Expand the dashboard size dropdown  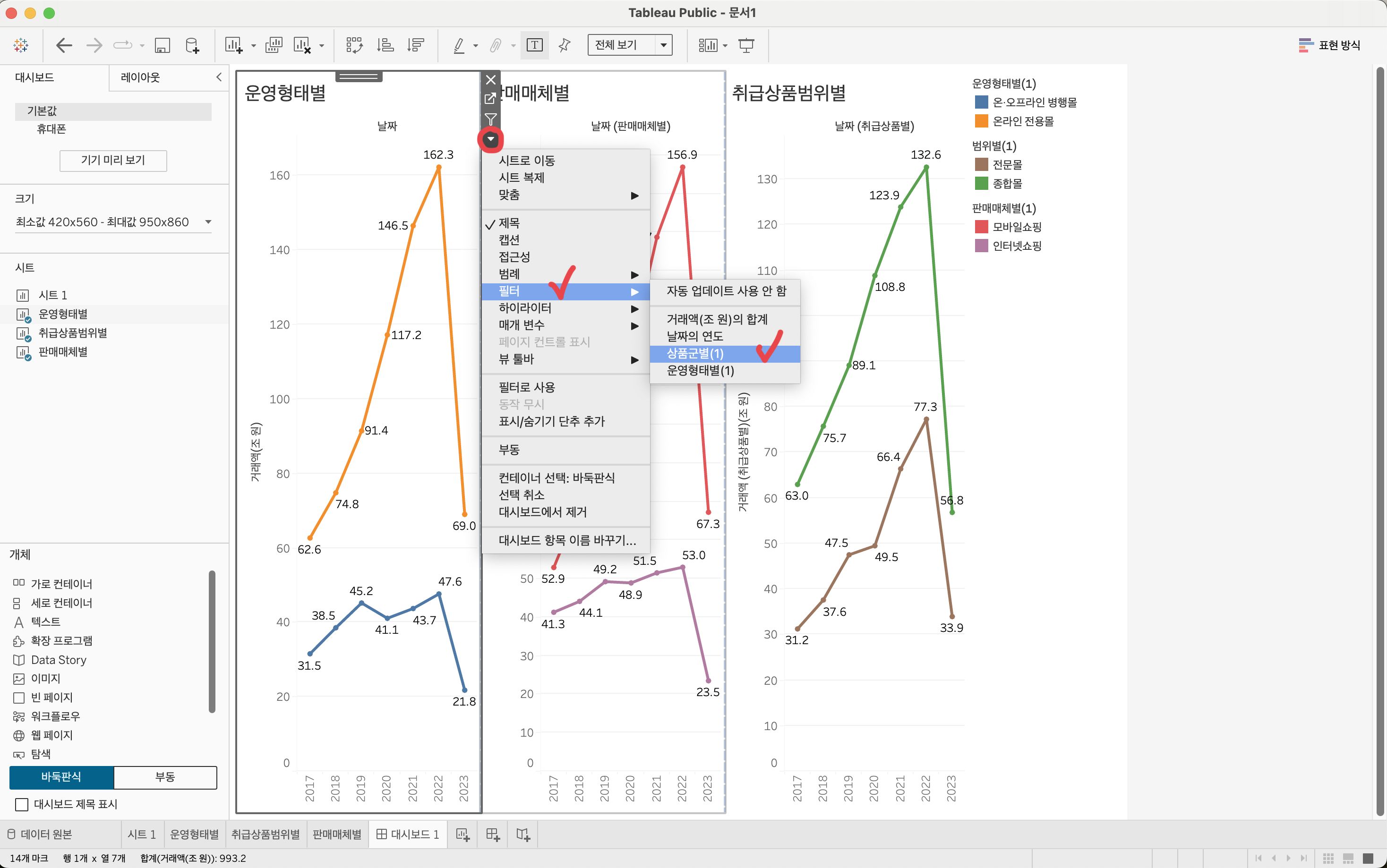[208, 222]
